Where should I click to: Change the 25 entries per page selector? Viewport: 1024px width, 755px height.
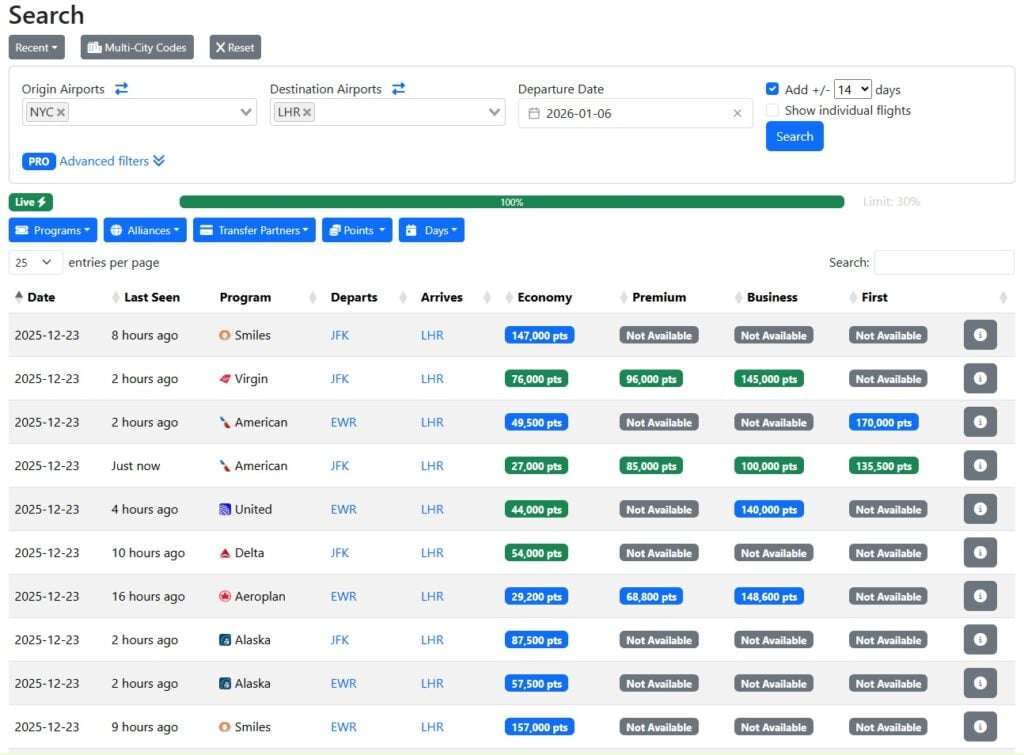(35, 263)
